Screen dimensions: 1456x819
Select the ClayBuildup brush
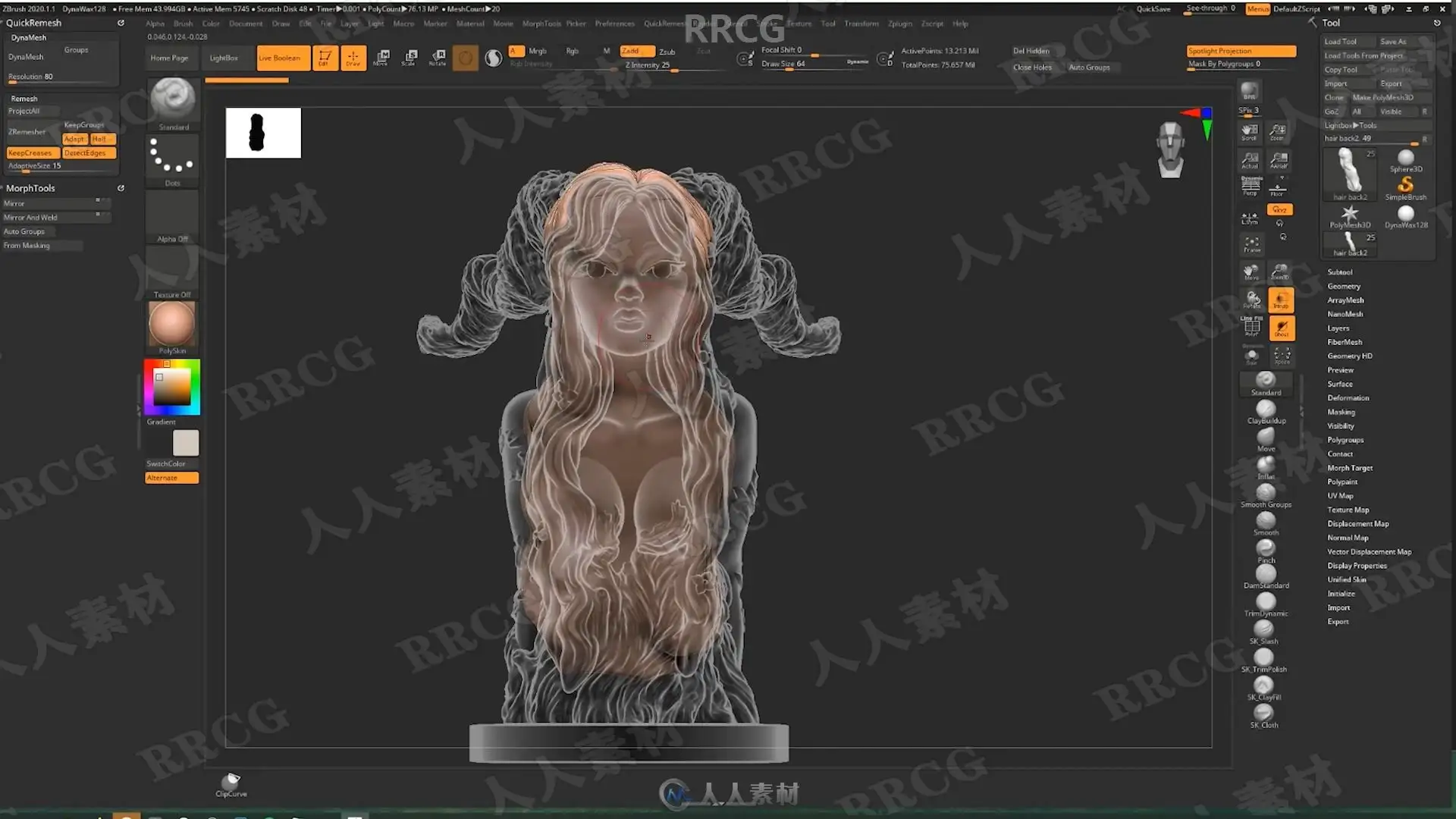[x=1266, y=412]
